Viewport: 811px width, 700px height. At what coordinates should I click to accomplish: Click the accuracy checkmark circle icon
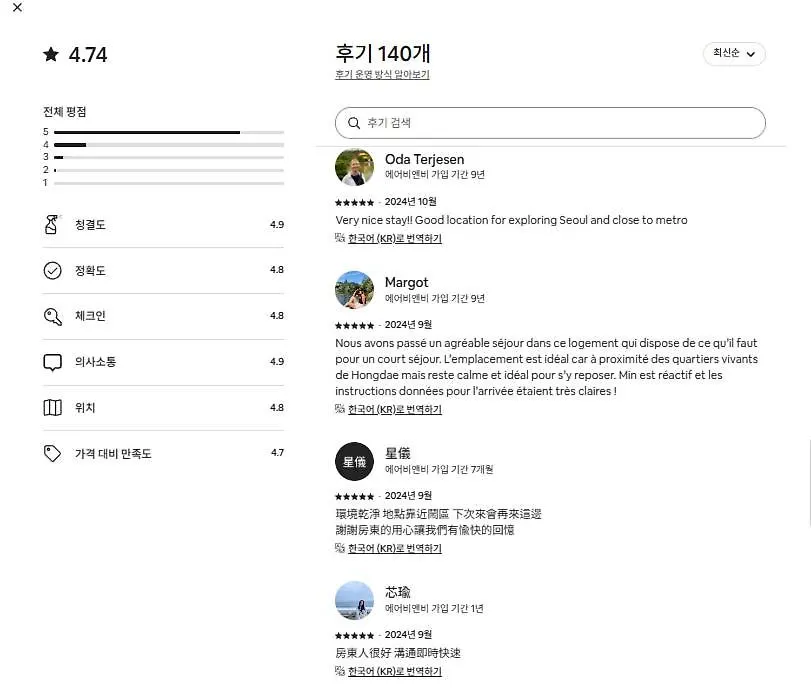pyautogui.click(x=52, y=270)
